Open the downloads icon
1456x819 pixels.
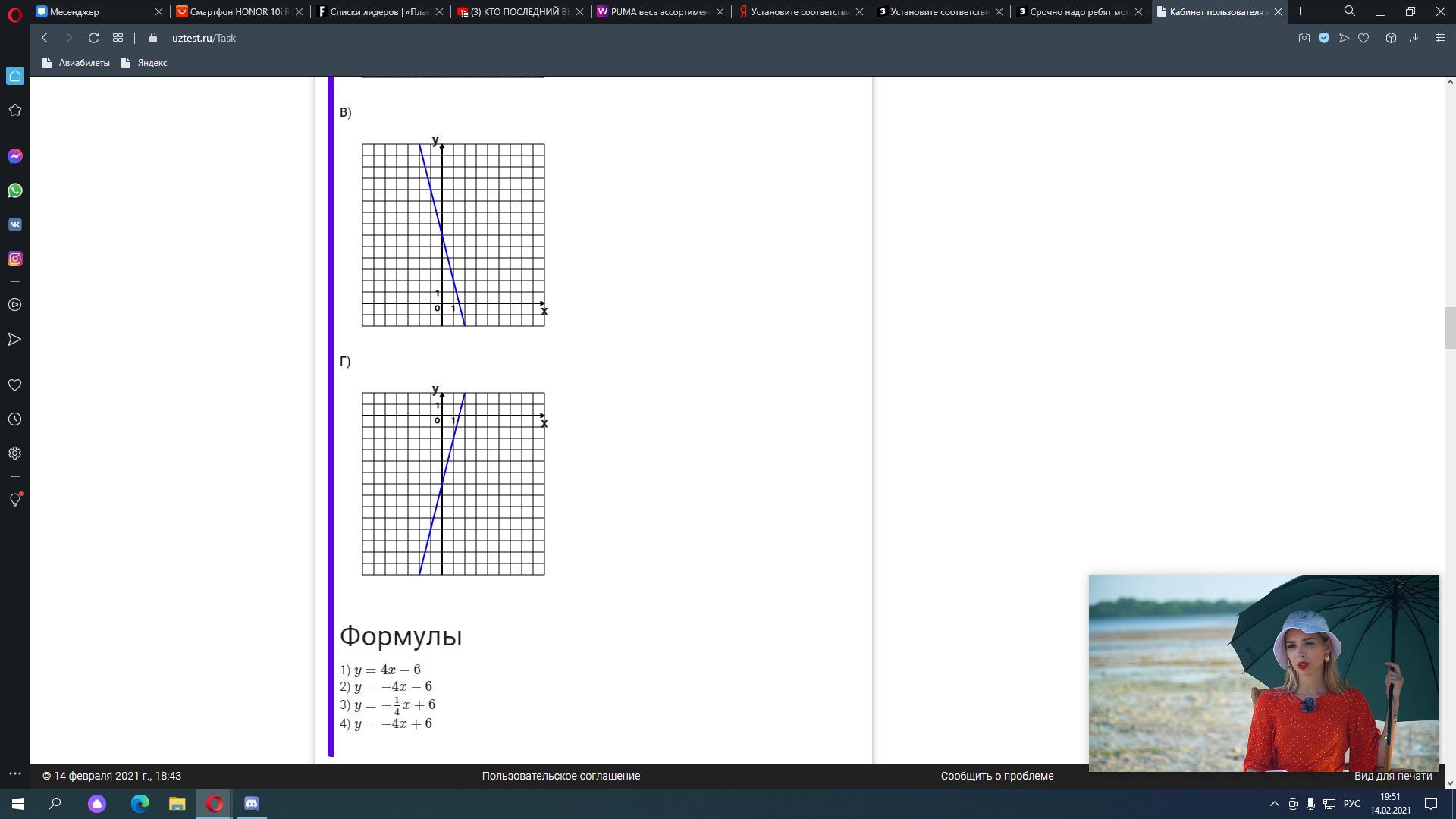(x=1415, y=38)
